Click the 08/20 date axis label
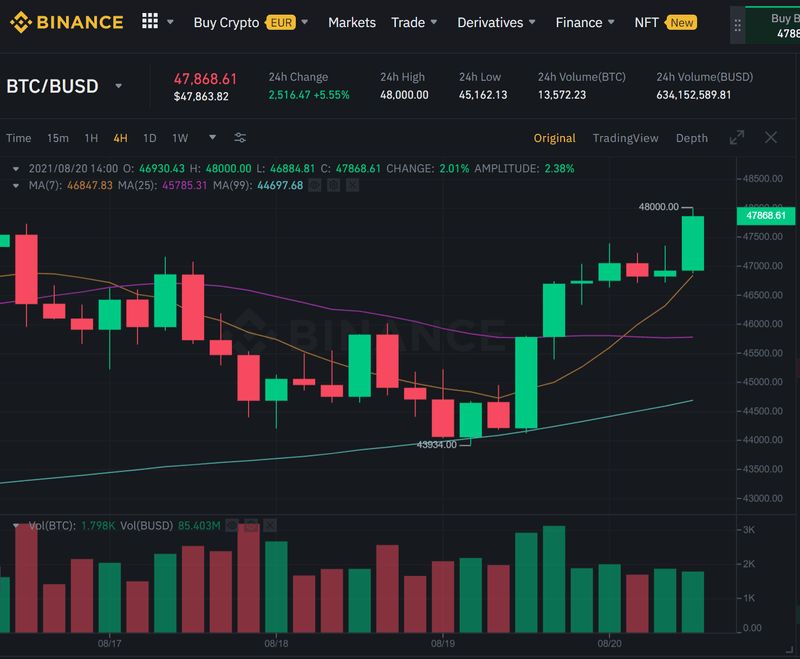Image resolution: width=800 pixels, height=659 pixels. [610, 644]
